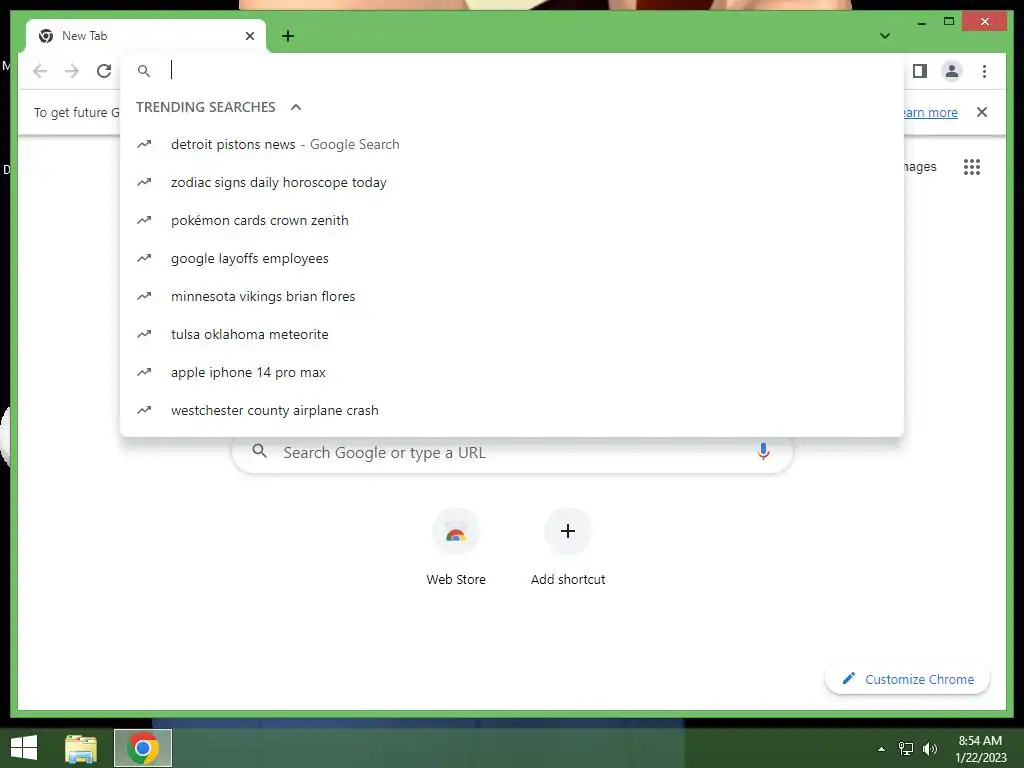
Task: Click the Customize Chrome button
Action: tap(908, 679)
